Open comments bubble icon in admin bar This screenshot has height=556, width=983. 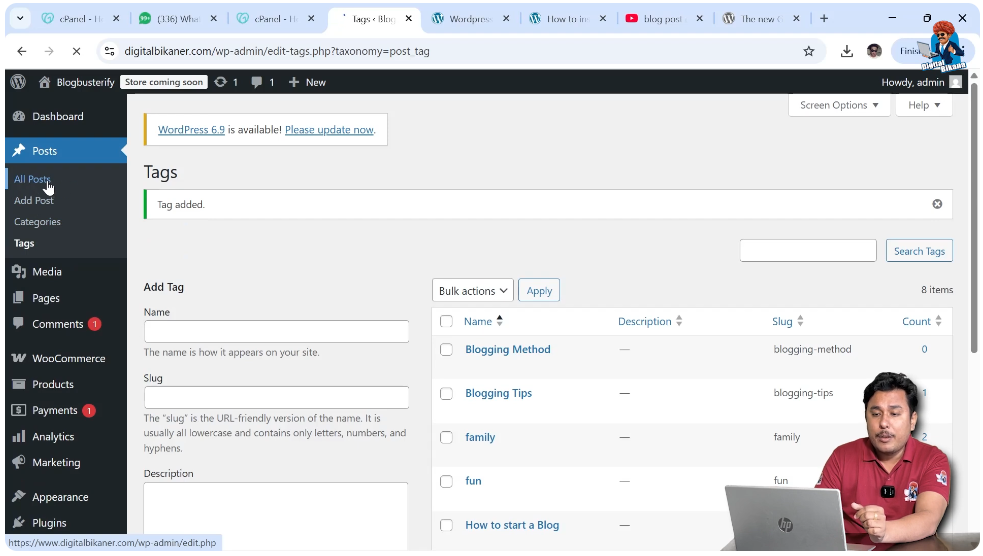(256, 82)
